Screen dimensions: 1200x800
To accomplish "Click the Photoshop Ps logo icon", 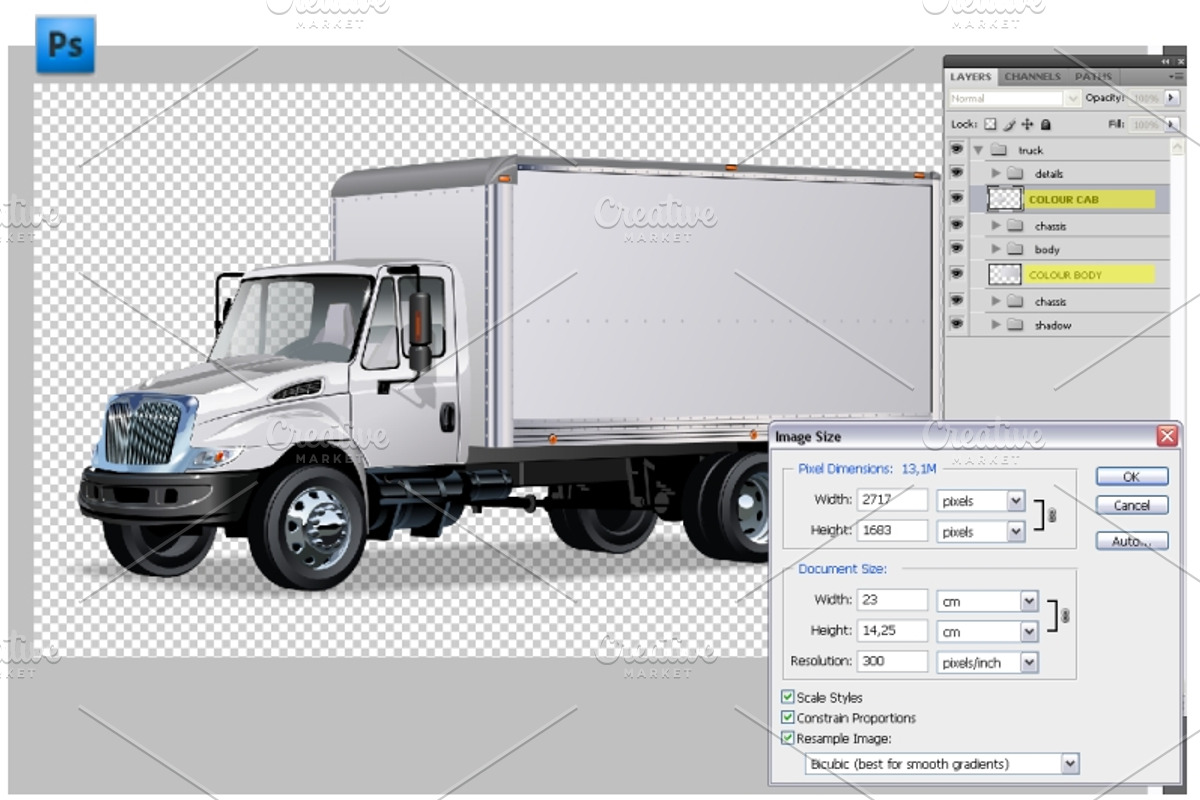I will 65,45.
